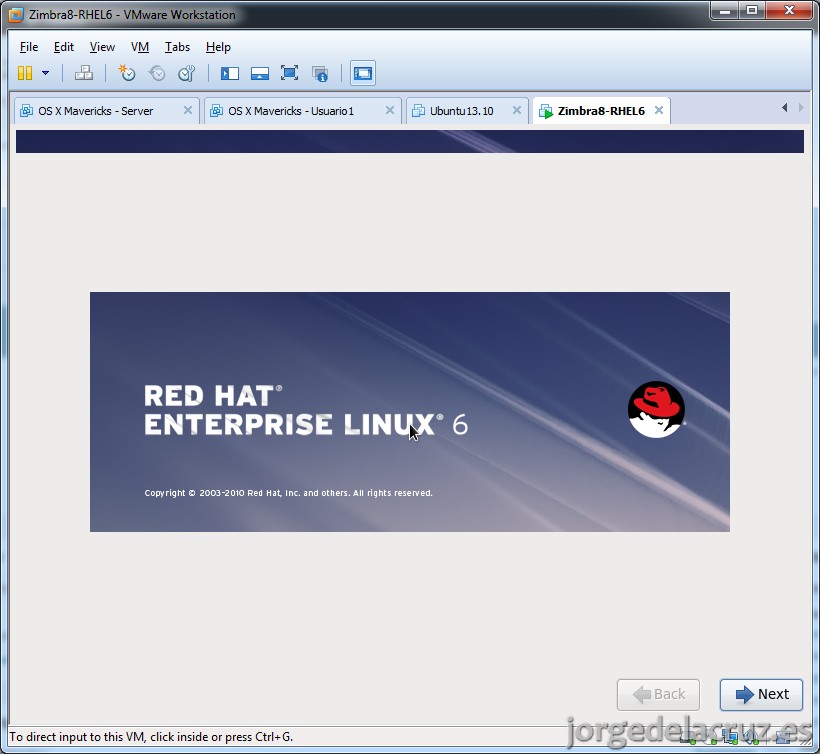820x754 pixels.
Task: Toggle the thumbnail bar view icon
Action: 260,73
